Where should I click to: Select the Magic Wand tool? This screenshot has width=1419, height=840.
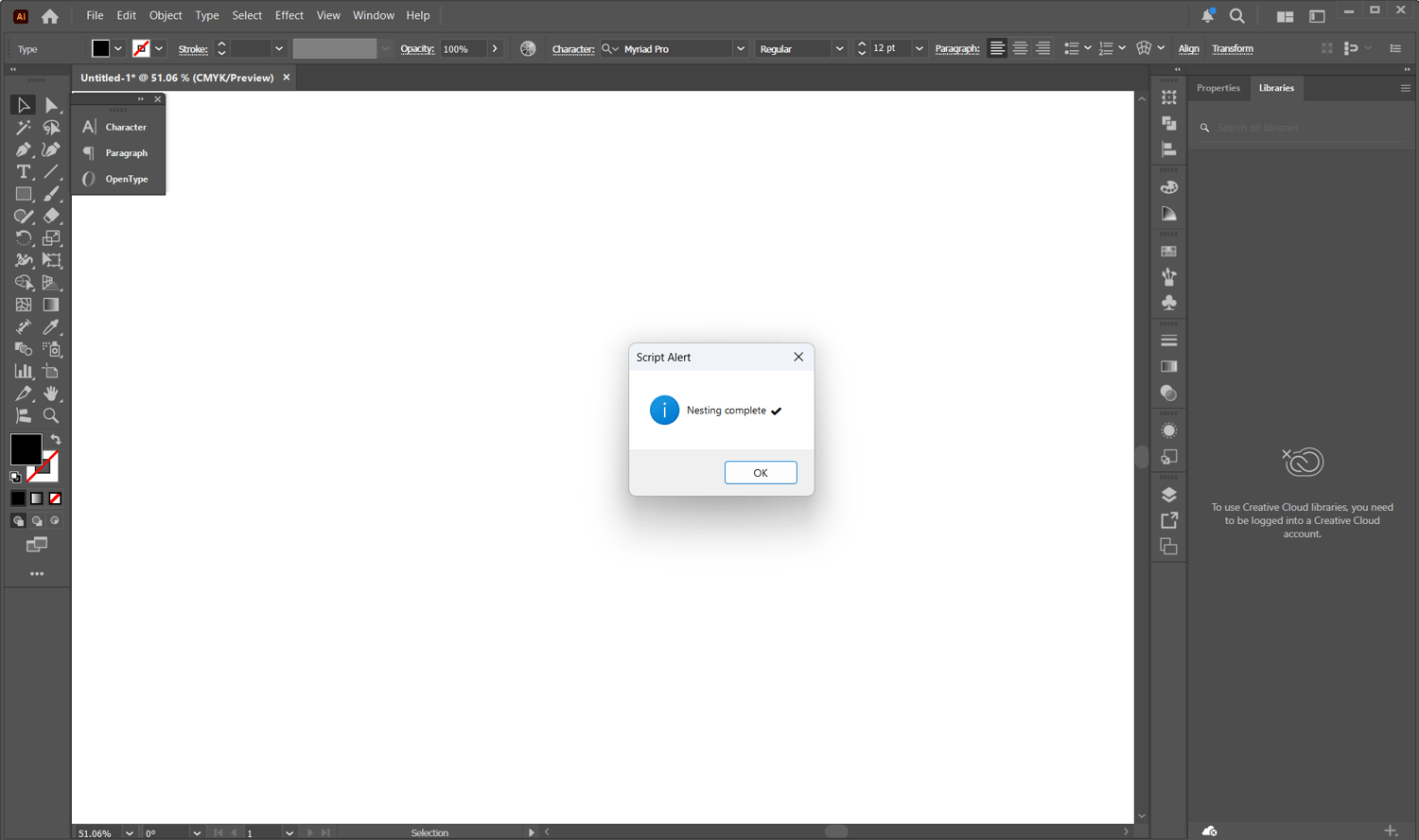click(x=24, y=128)
